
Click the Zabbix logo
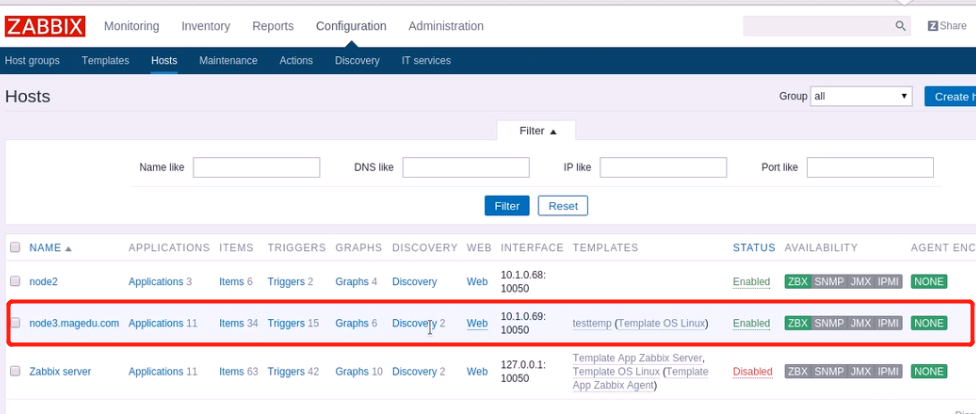click(45, 26)
